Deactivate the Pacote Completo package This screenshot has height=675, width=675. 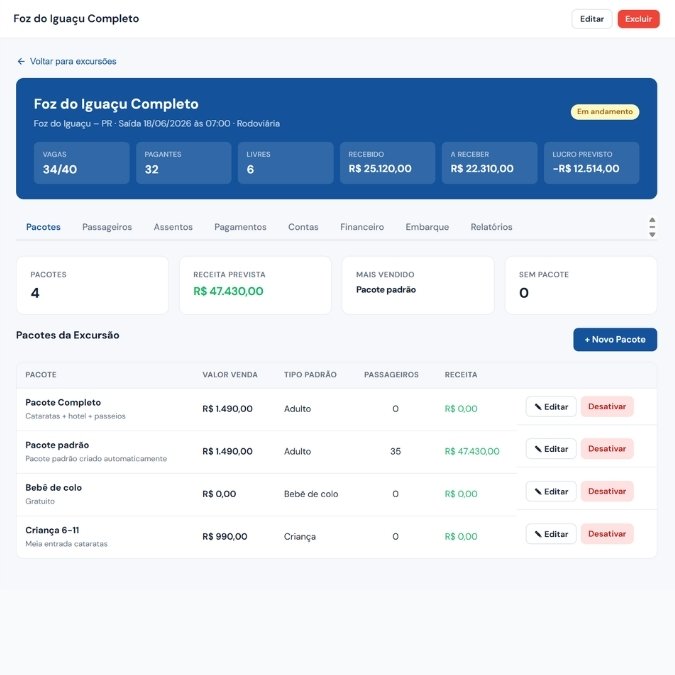click(x=607, y=407)
